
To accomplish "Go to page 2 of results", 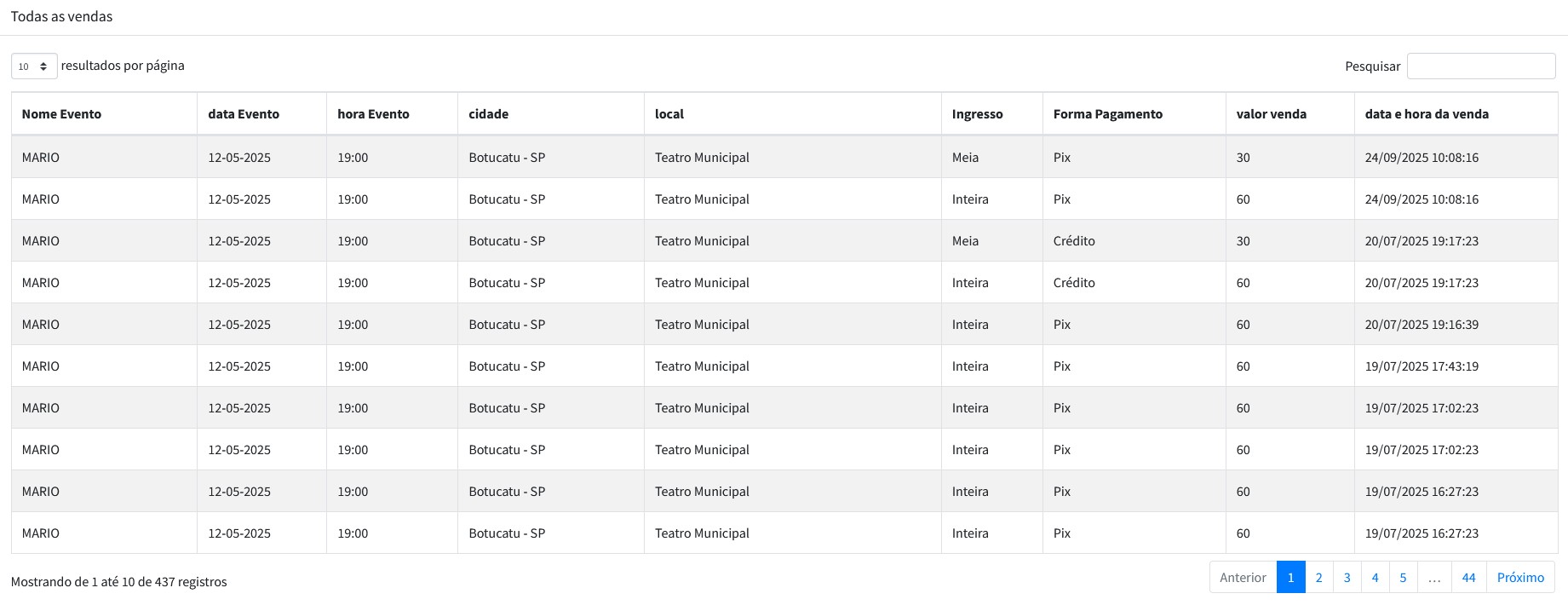I will 1318,578.
